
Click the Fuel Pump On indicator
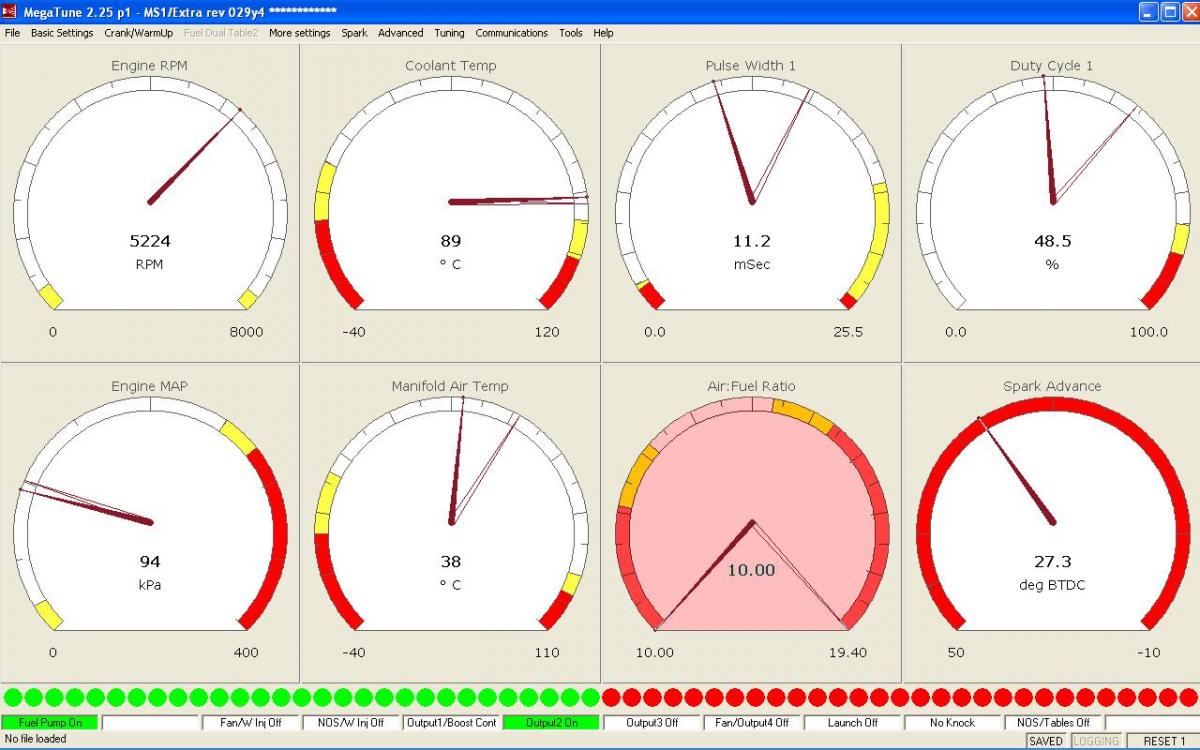click(x=50, y=722)
